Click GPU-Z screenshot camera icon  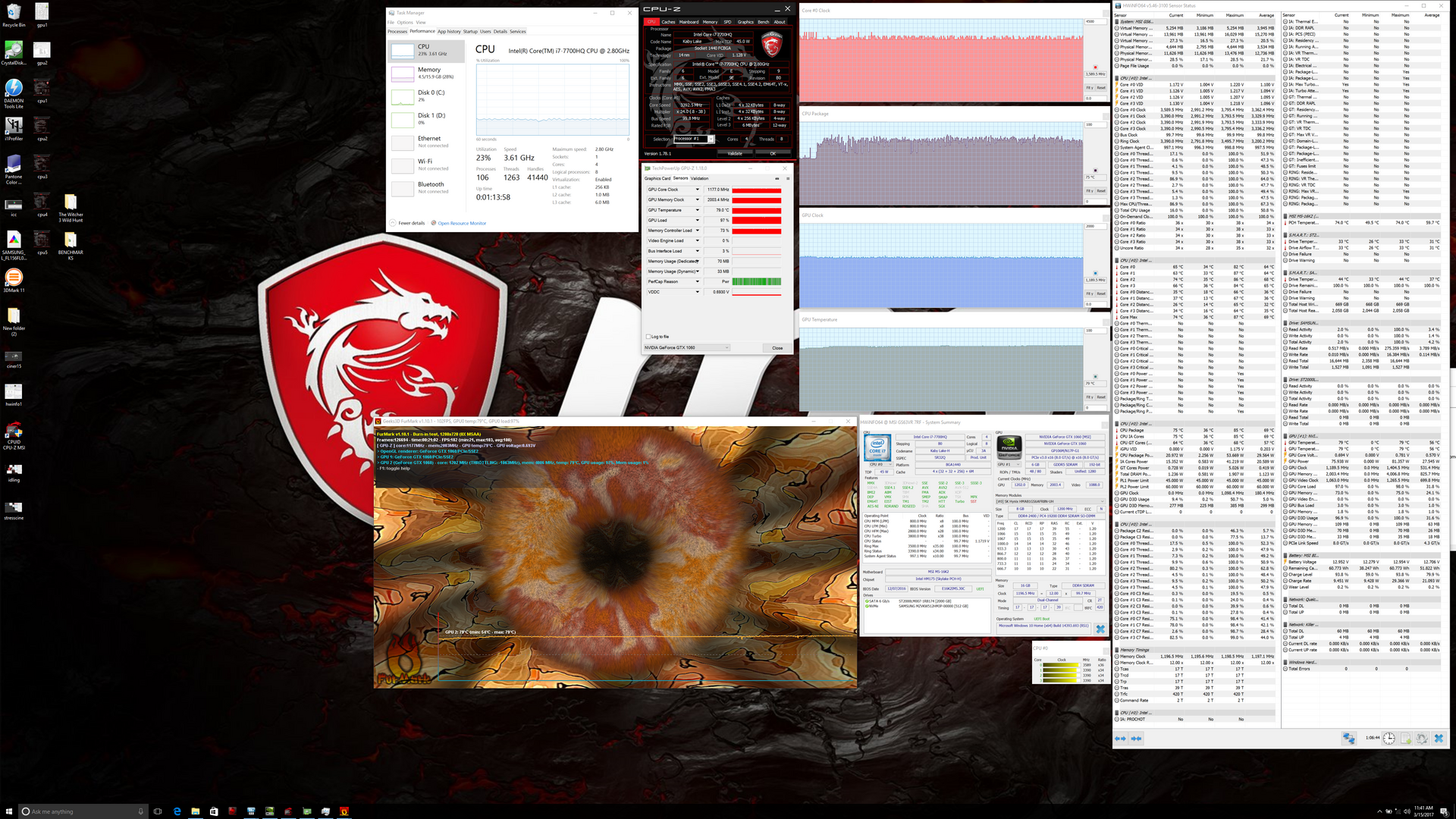[x=777, y=178]
